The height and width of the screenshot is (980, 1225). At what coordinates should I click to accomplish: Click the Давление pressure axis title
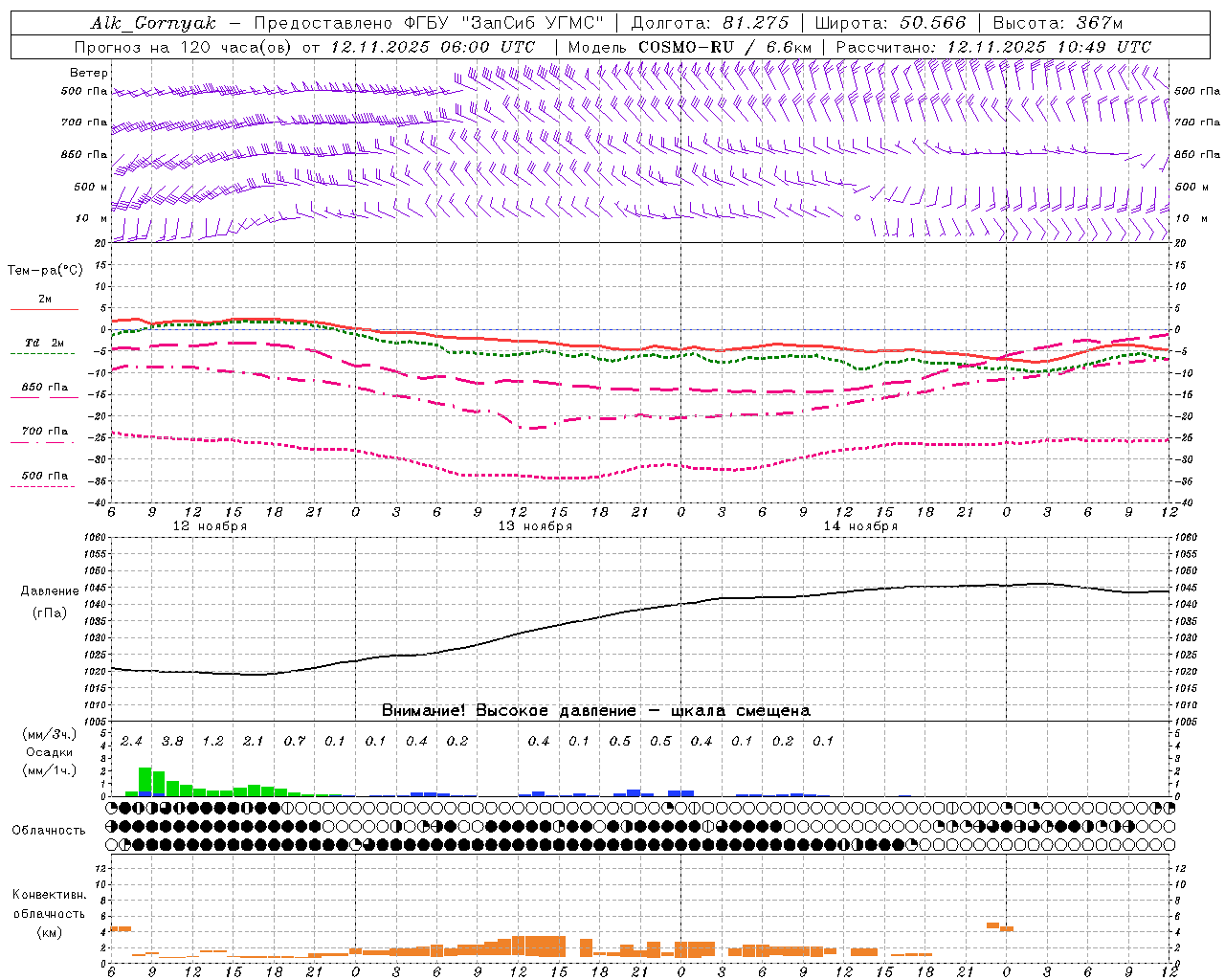pyautogui.click(x=50, y=591)
